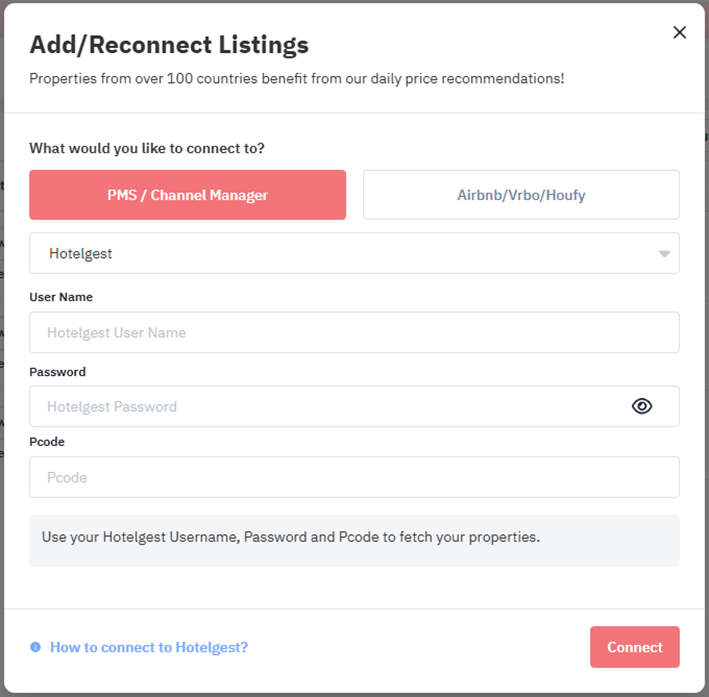This screenshot has width=709, height=697.
Task: Click the blue info icon beside help link
Action: 35,647
